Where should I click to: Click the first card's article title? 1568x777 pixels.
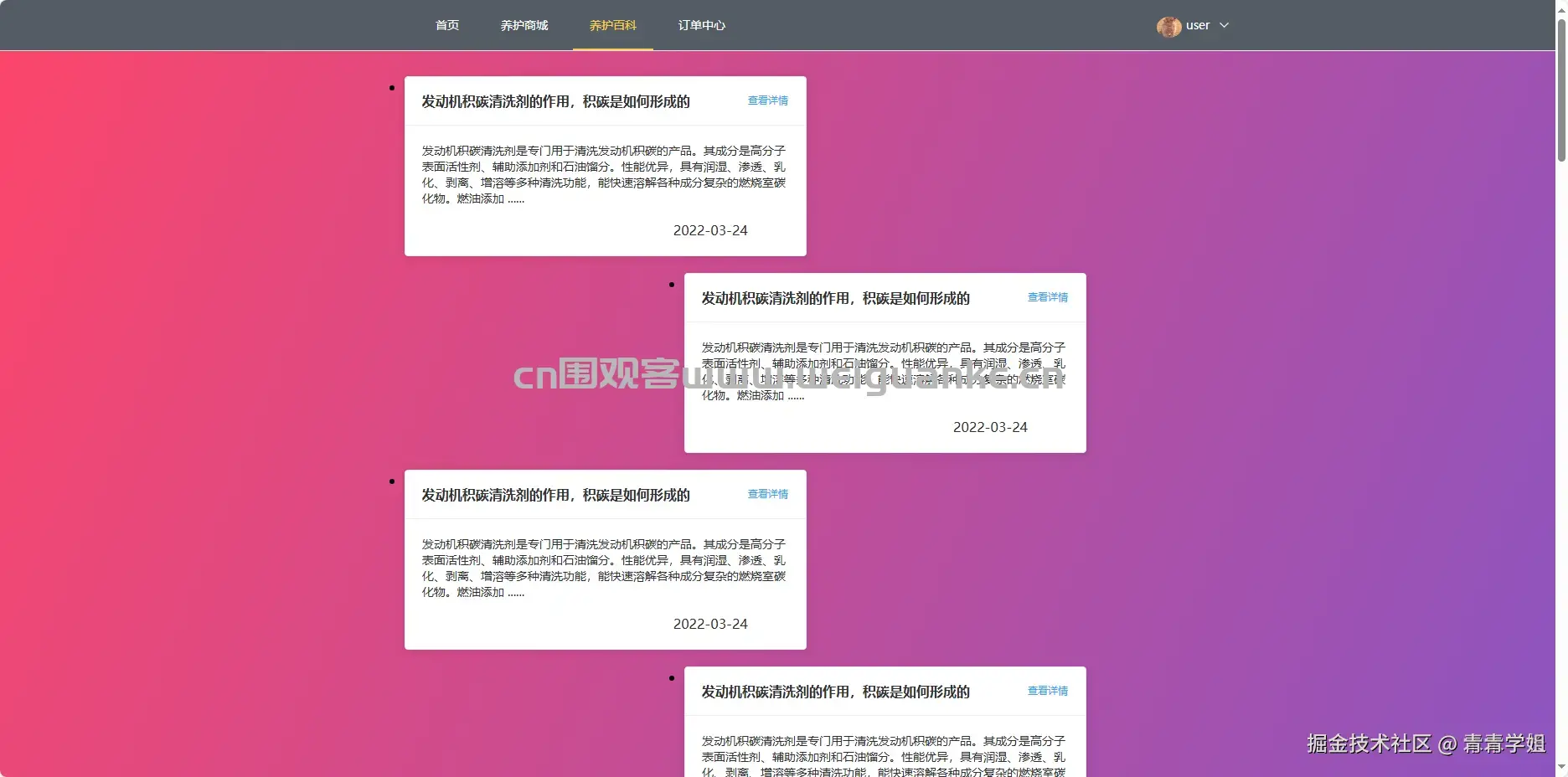(x=555, y=101)
